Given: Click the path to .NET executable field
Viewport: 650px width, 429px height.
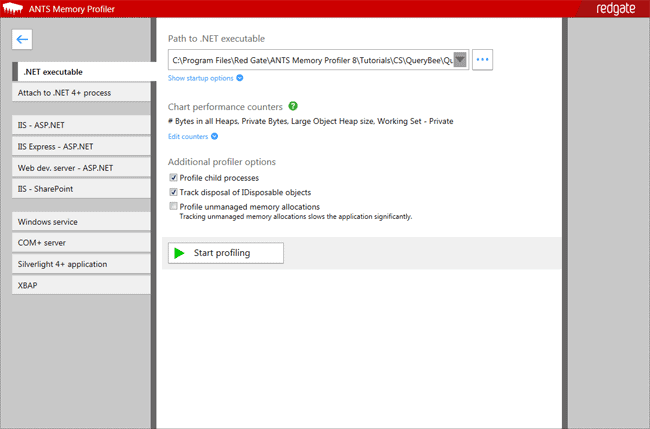Looking at the screenshot, I should pos(310,60).
